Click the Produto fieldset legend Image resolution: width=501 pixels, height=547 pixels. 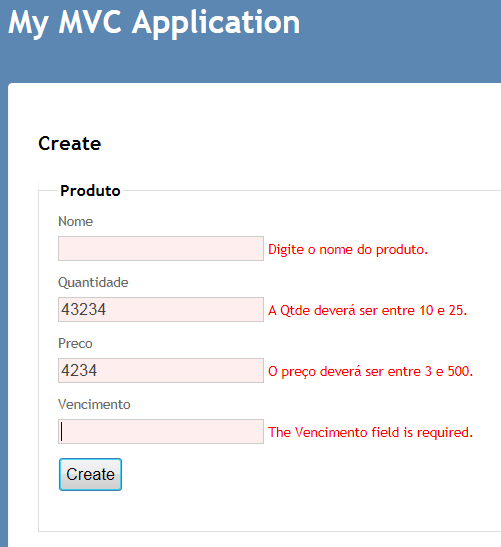point(90,191)
